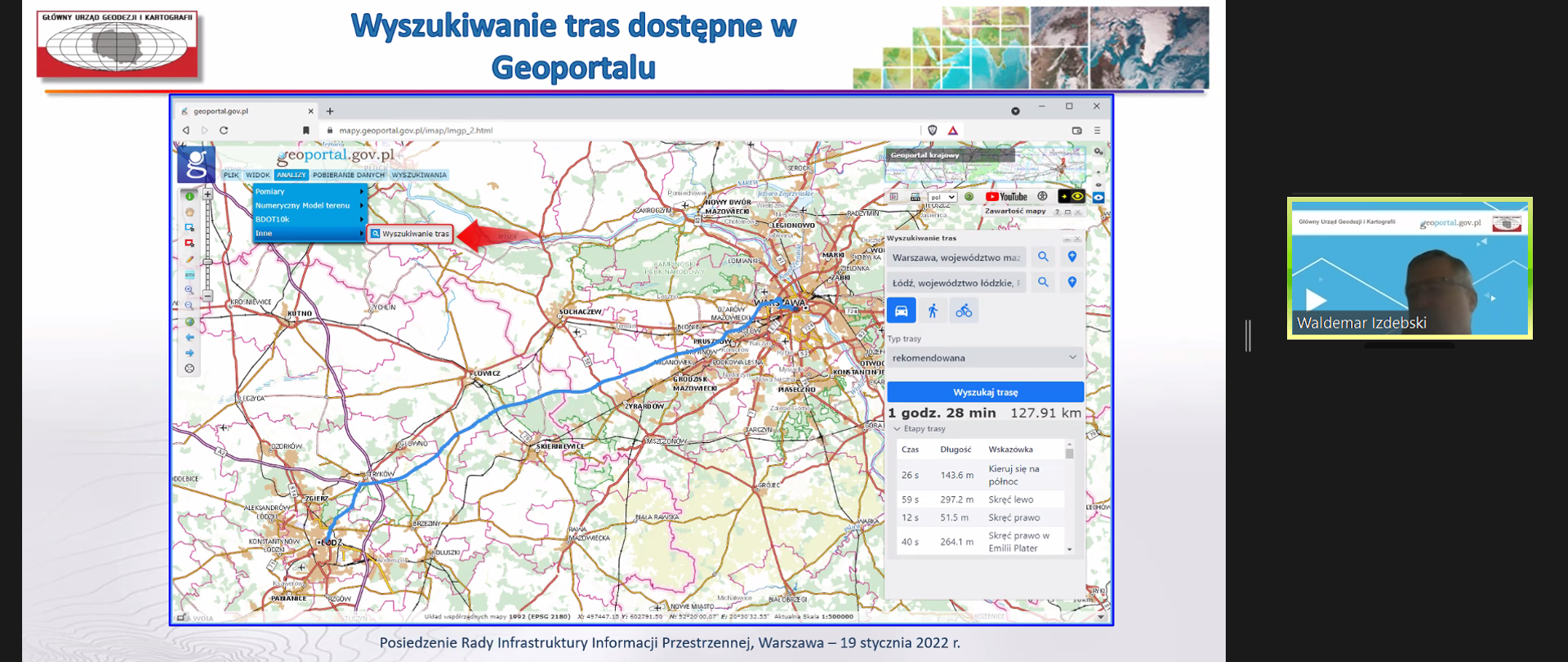Open the Typ trasy rekomendowana dropdown

coord(984,358)
